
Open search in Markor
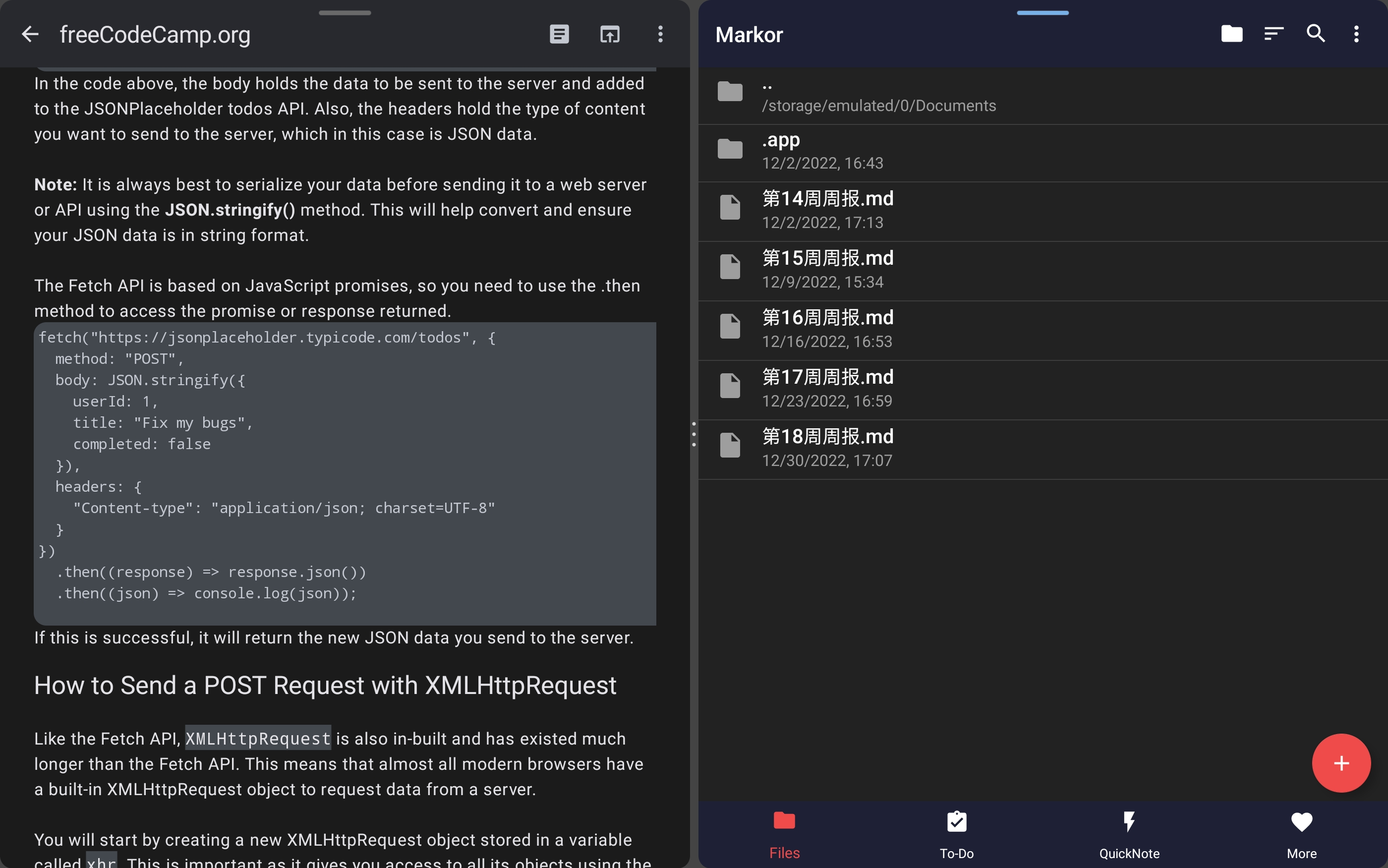[x=1316, y=34]
